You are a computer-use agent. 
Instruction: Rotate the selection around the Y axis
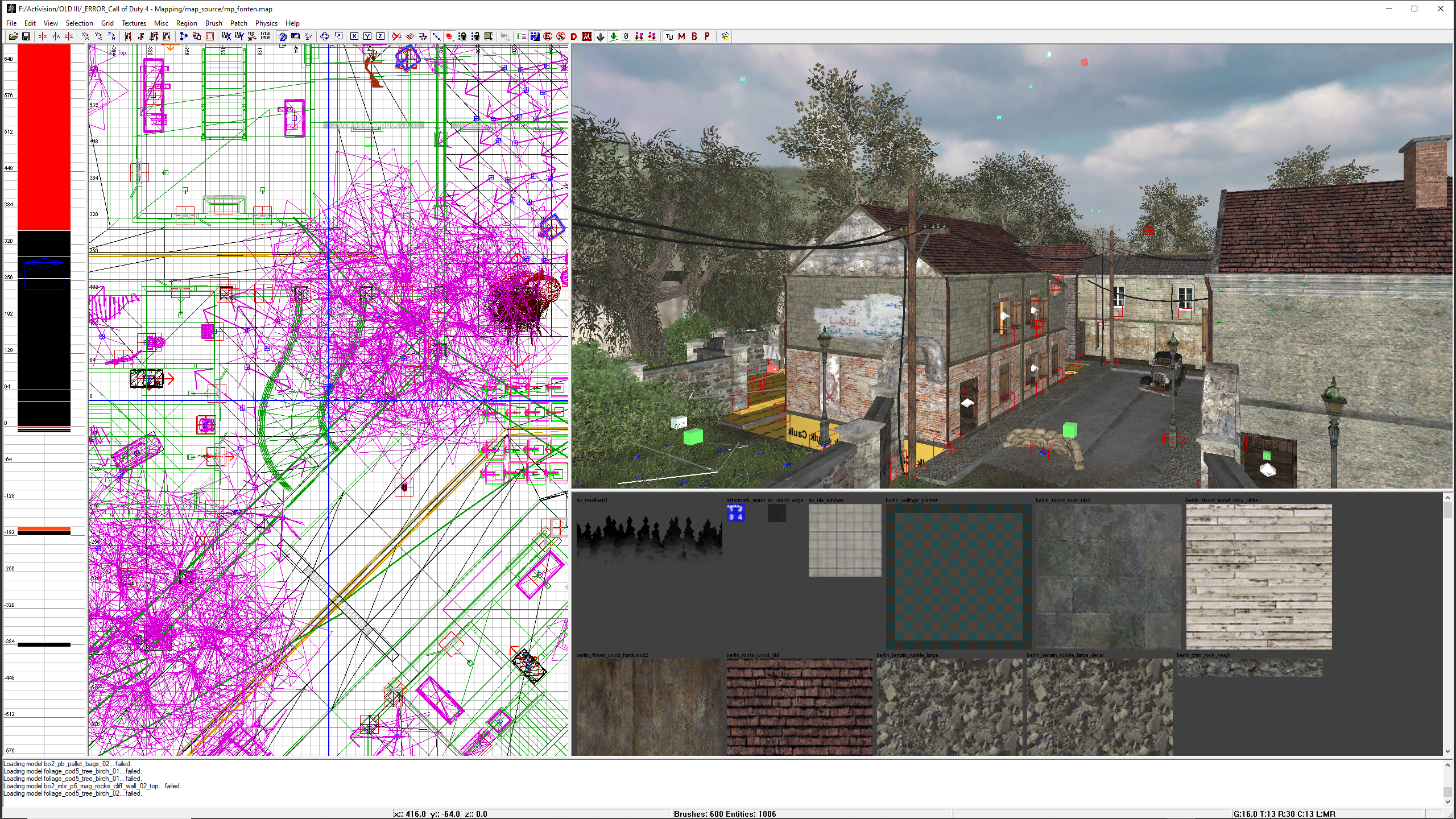coord(98,36)
